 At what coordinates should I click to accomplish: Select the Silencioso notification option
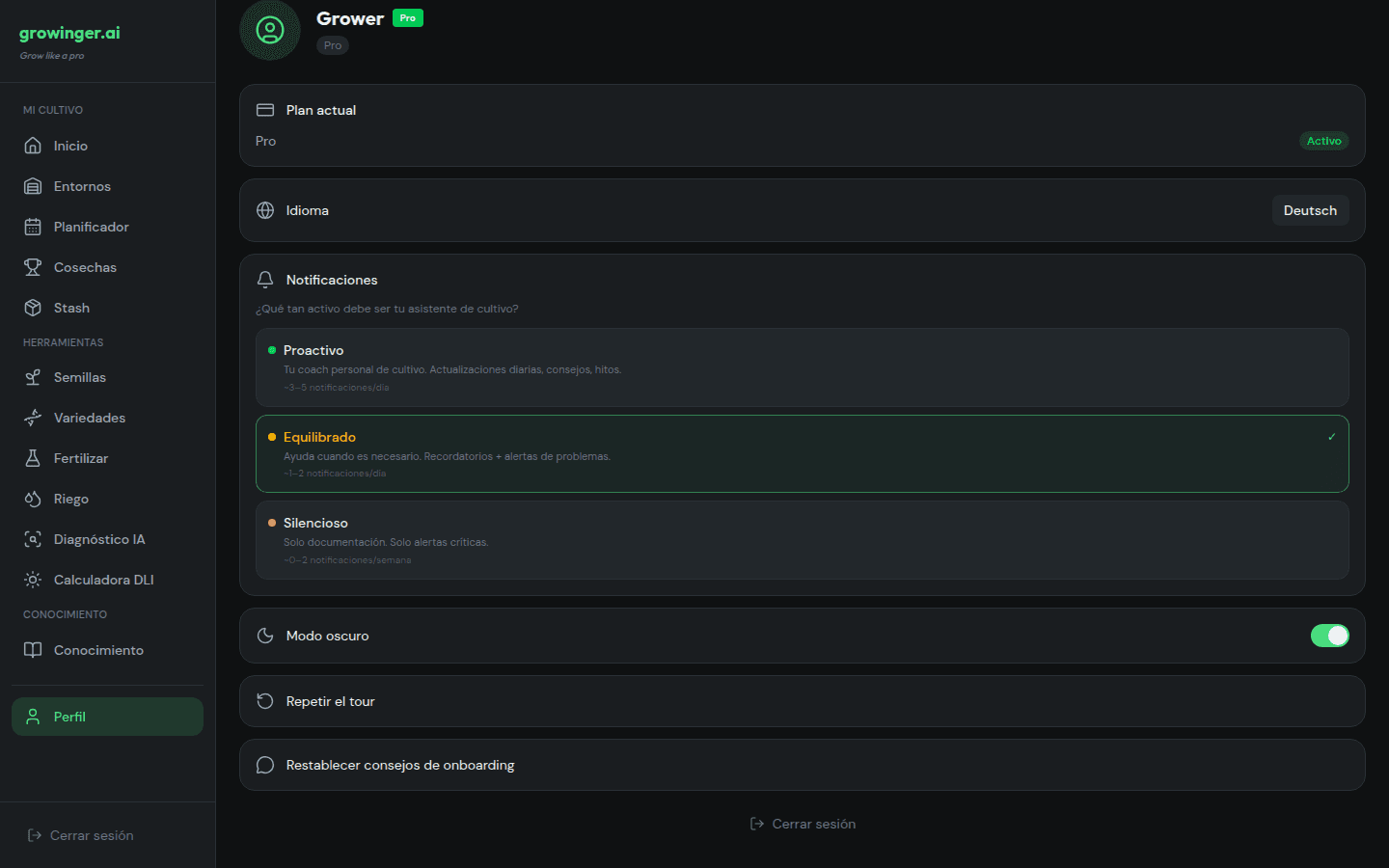802,540
